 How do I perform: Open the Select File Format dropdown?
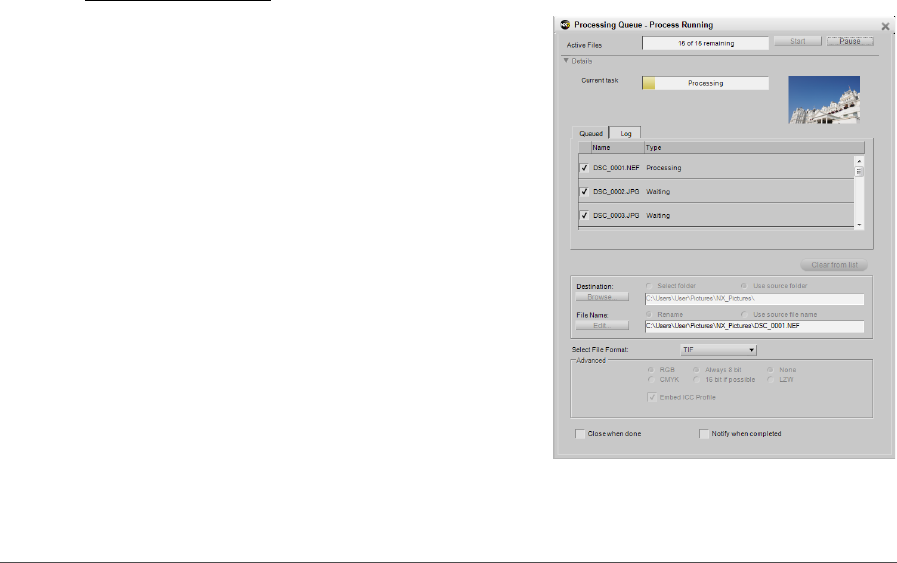pyautogui.click(x=719, y=350)
